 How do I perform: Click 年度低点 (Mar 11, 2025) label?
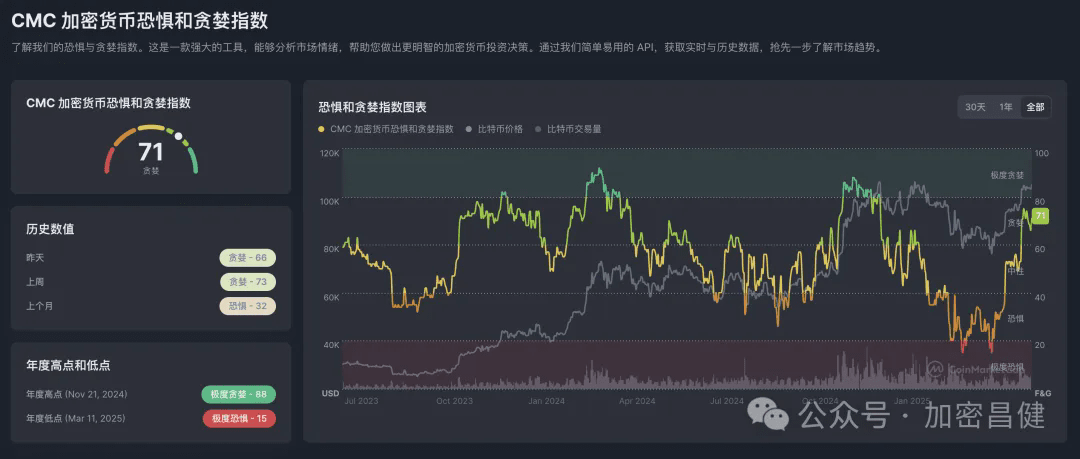pyautogui.click(x=76, y=418)
